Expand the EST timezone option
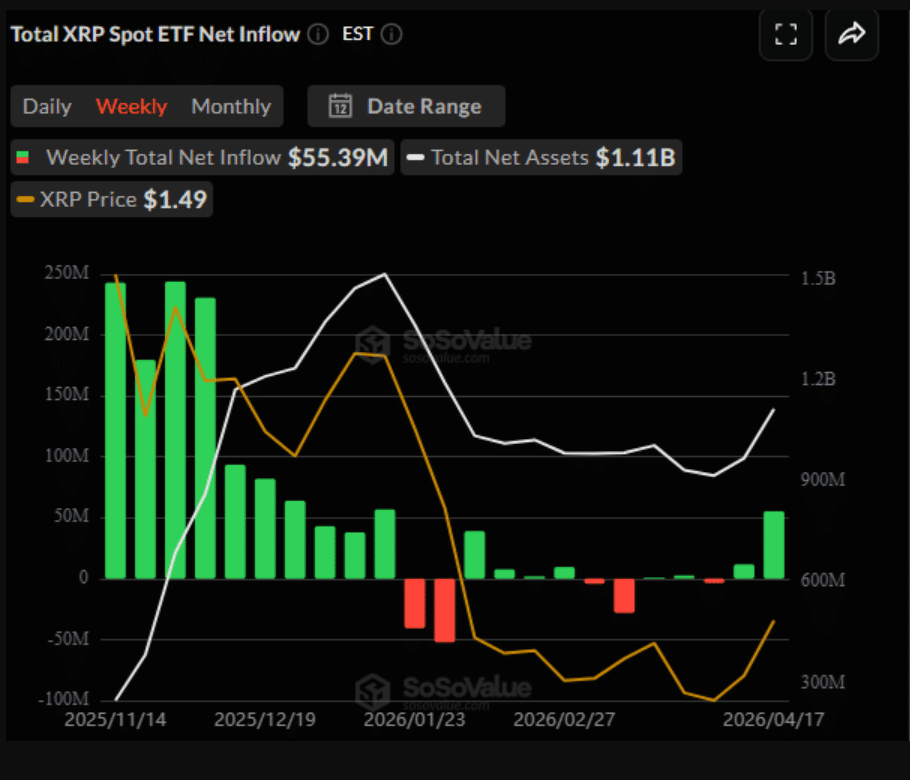The width and height of the screenshot is (910, 780). tap(357, 34)
